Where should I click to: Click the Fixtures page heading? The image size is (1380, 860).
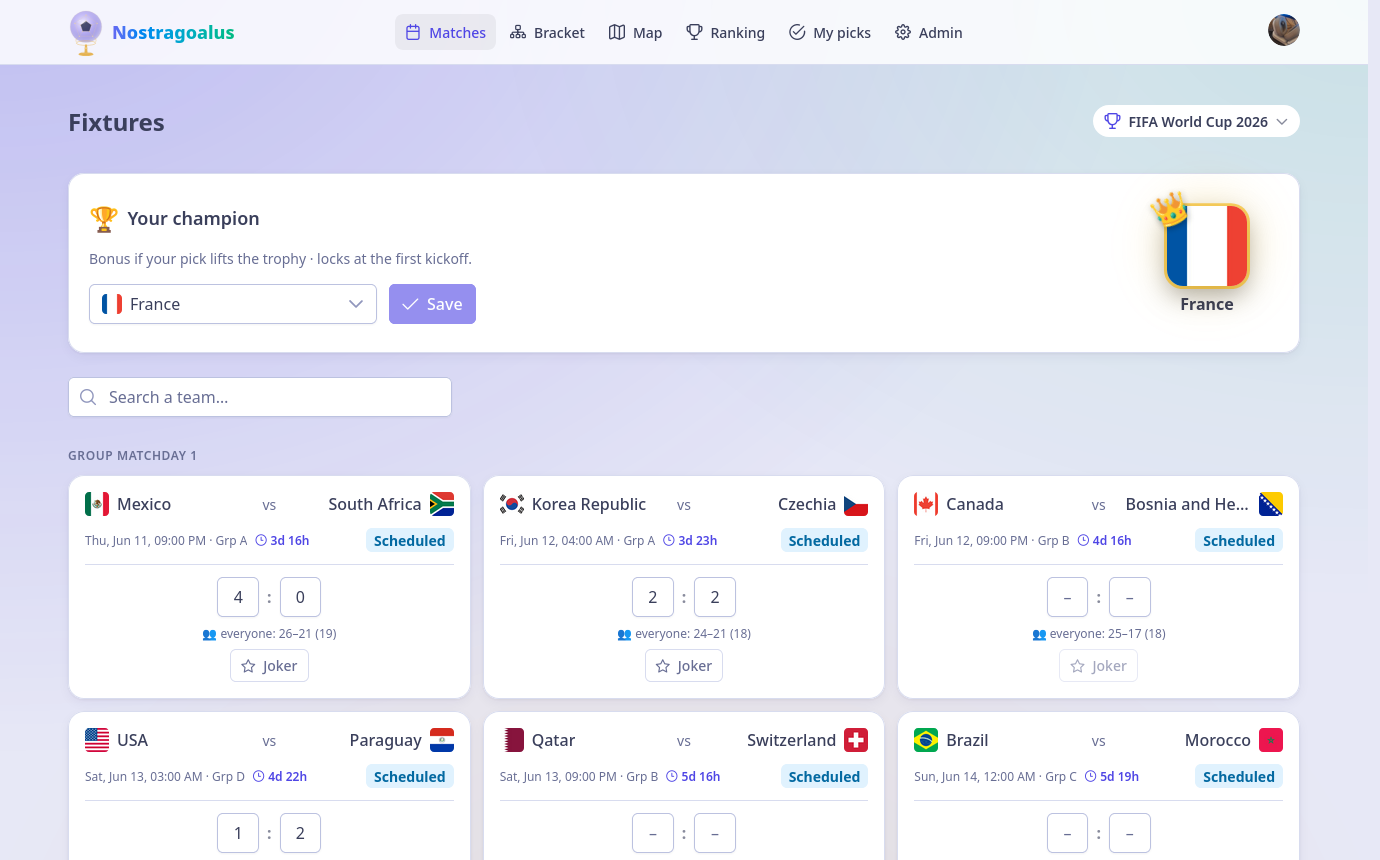(x=116, y=123)
